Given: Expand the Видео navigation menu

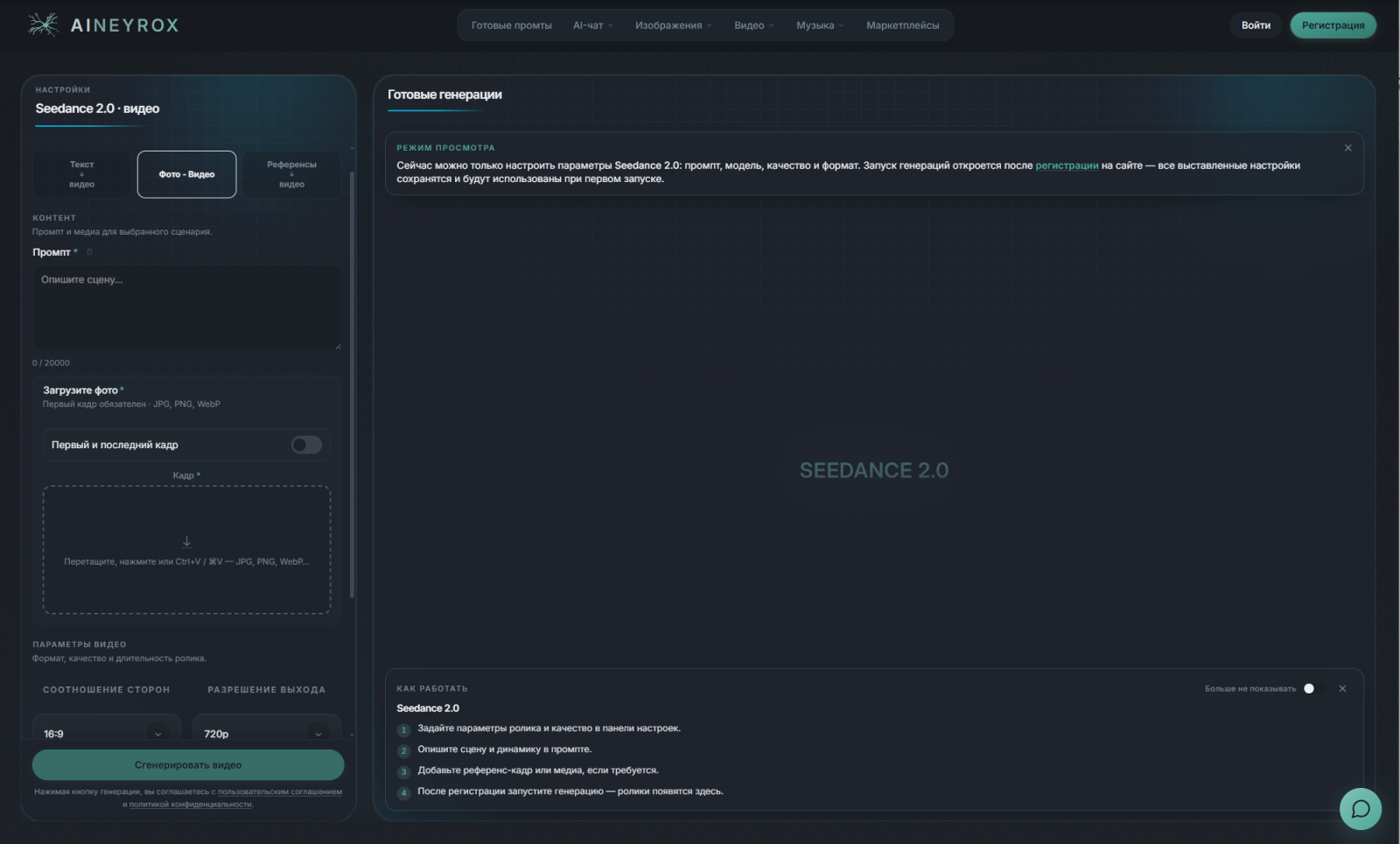Looking at the screenshot, I should (x=754, y=25).
